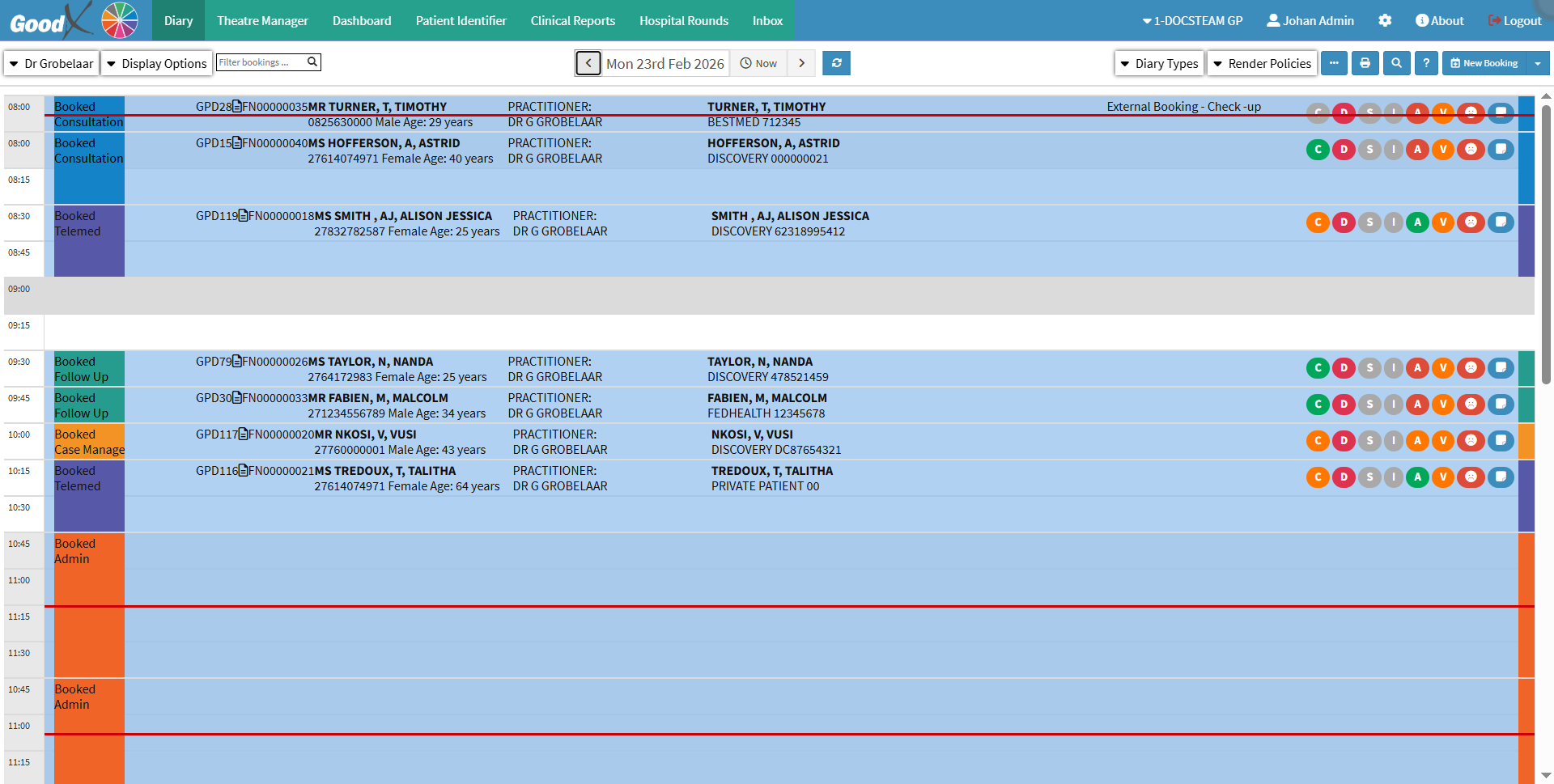Expand the Diary Types dropdown
This screenshot has width=1554, height=784.
1159,63
